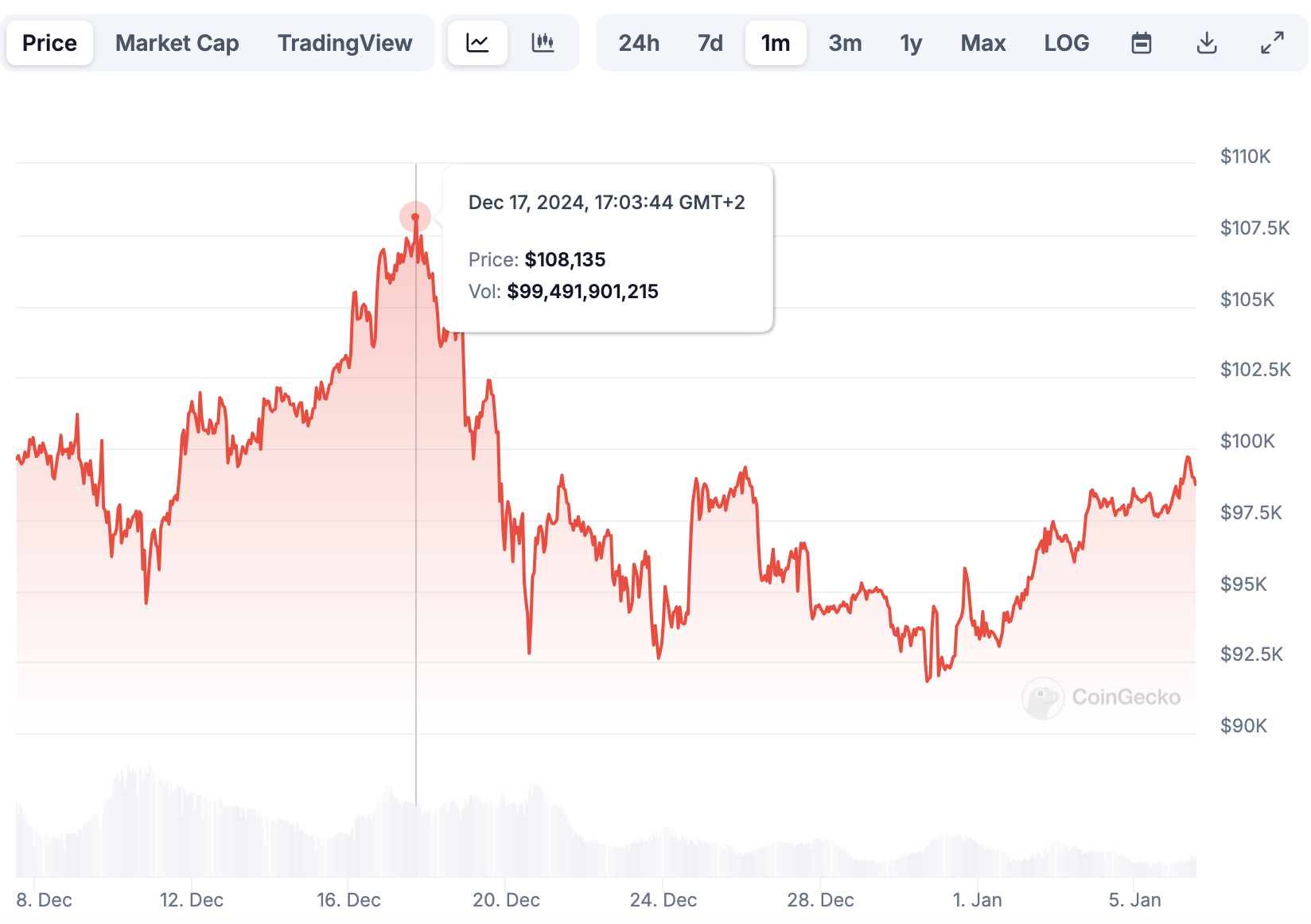Open the TradingView tab
The width and height of the screenshot is (1311, 924).
point(344,43)
